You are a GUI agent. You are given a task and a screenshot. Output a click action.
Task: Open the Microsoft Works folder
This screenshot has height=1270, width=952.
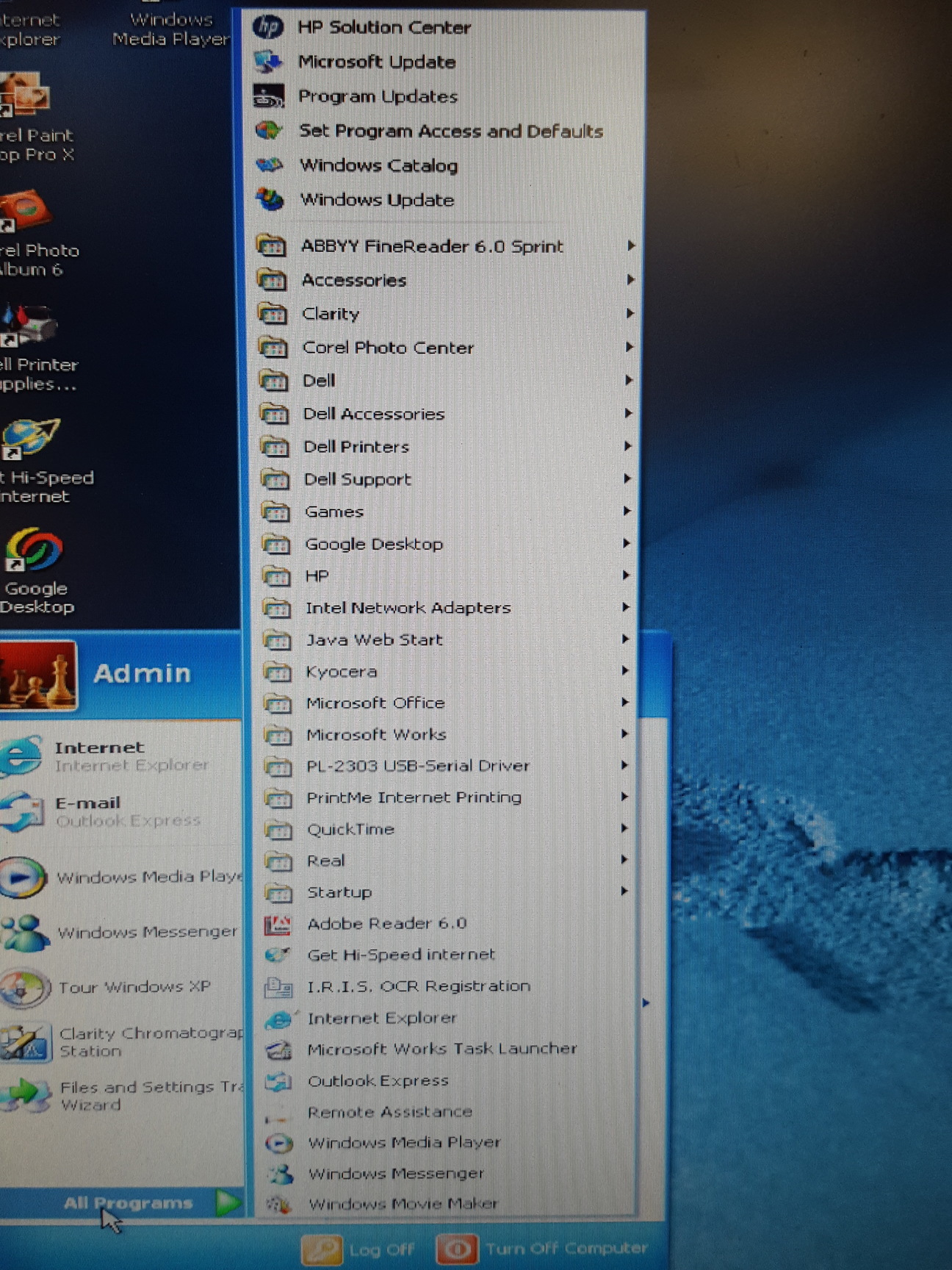point(447,734)
